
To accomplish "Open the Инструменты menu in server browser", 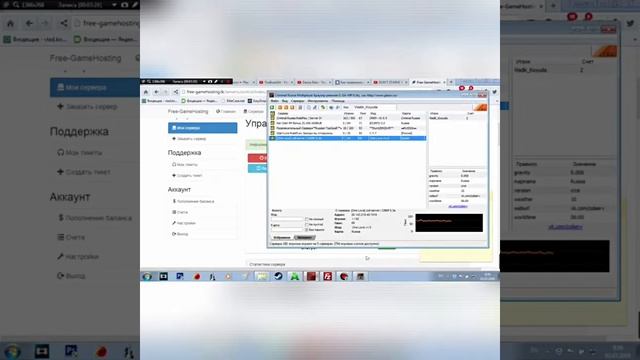I will click(318, 101).
